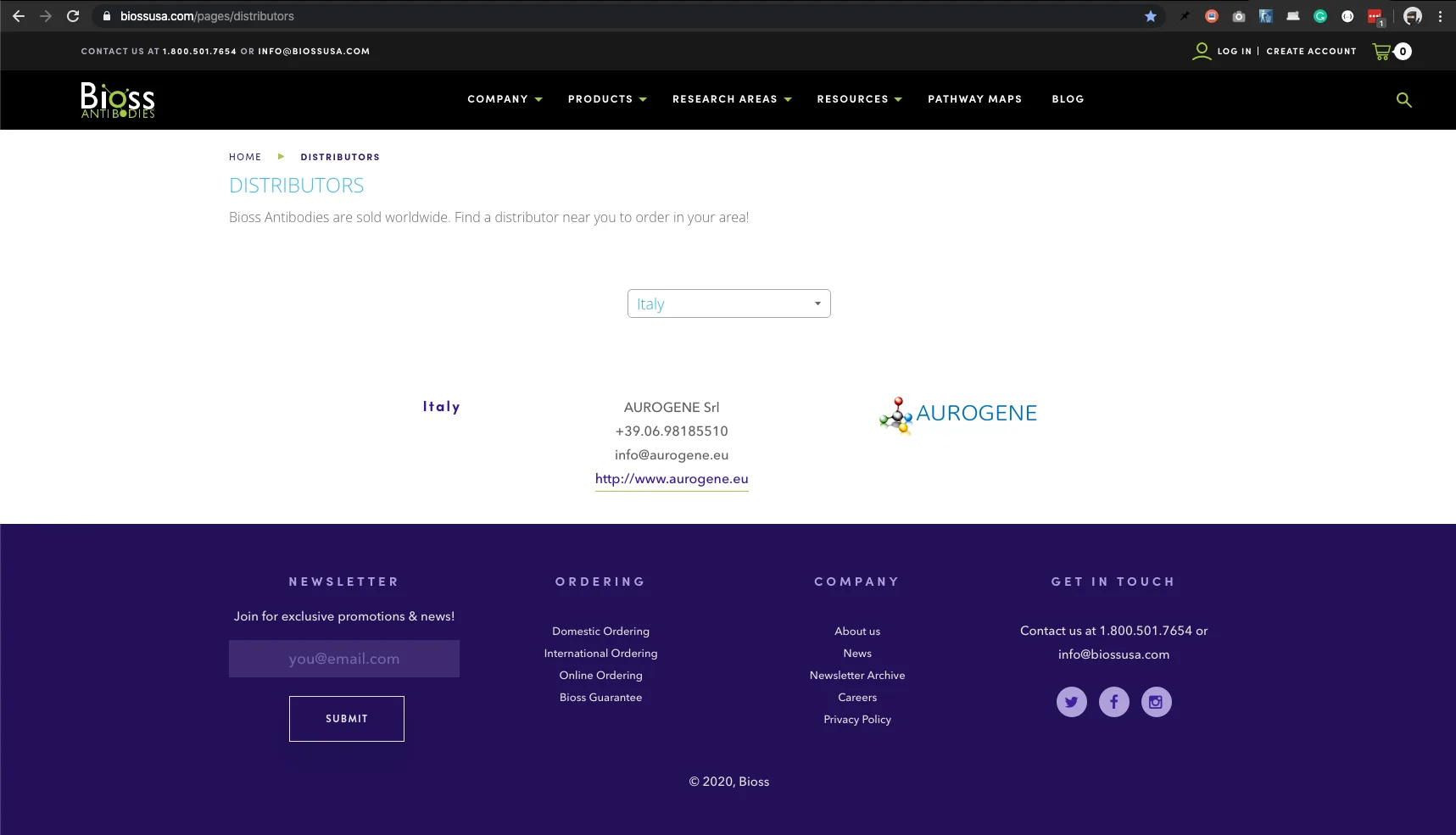
Task: Open the browser profile avatar
Action: 1413,16
